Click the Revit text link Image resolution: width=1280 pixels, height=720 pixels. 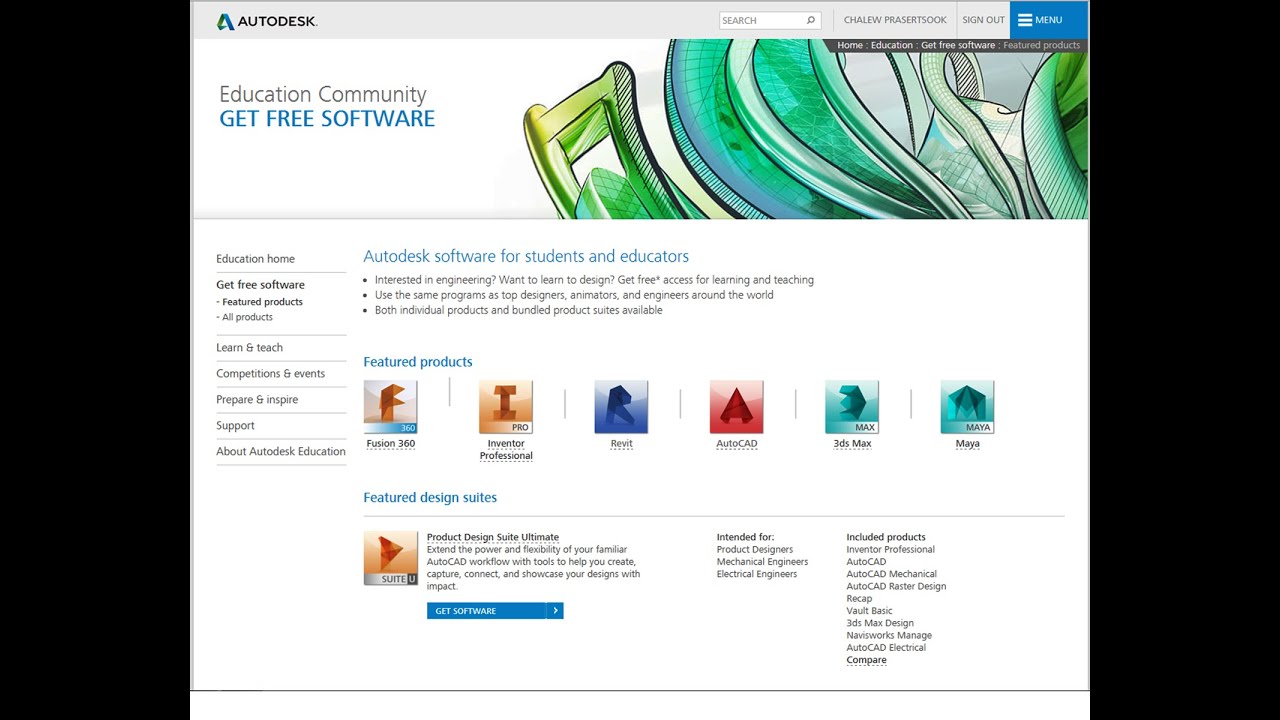(621, 444)
